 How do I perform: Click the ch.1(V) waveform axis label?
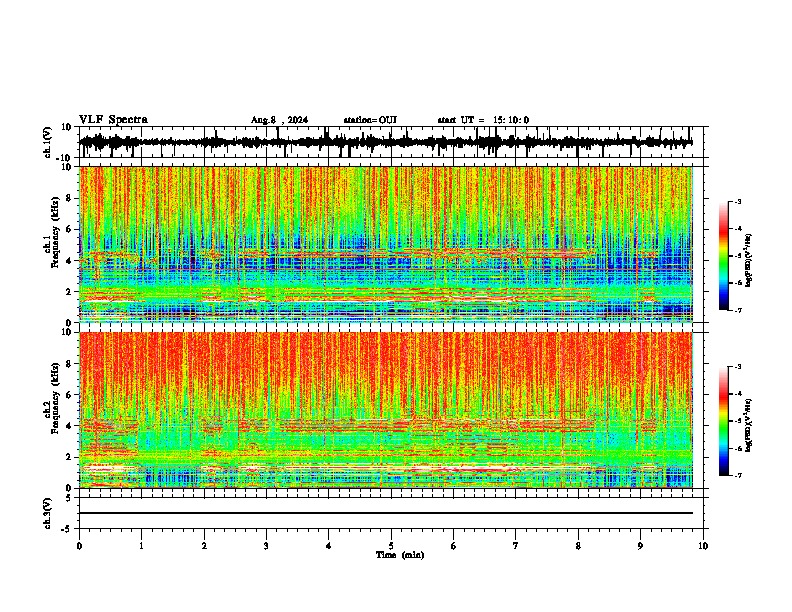[48, 142]
